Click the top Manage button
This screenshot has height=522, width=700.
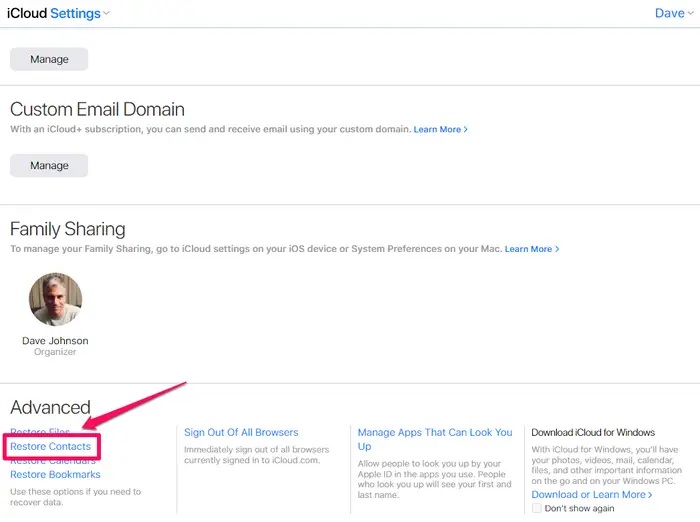49,59
